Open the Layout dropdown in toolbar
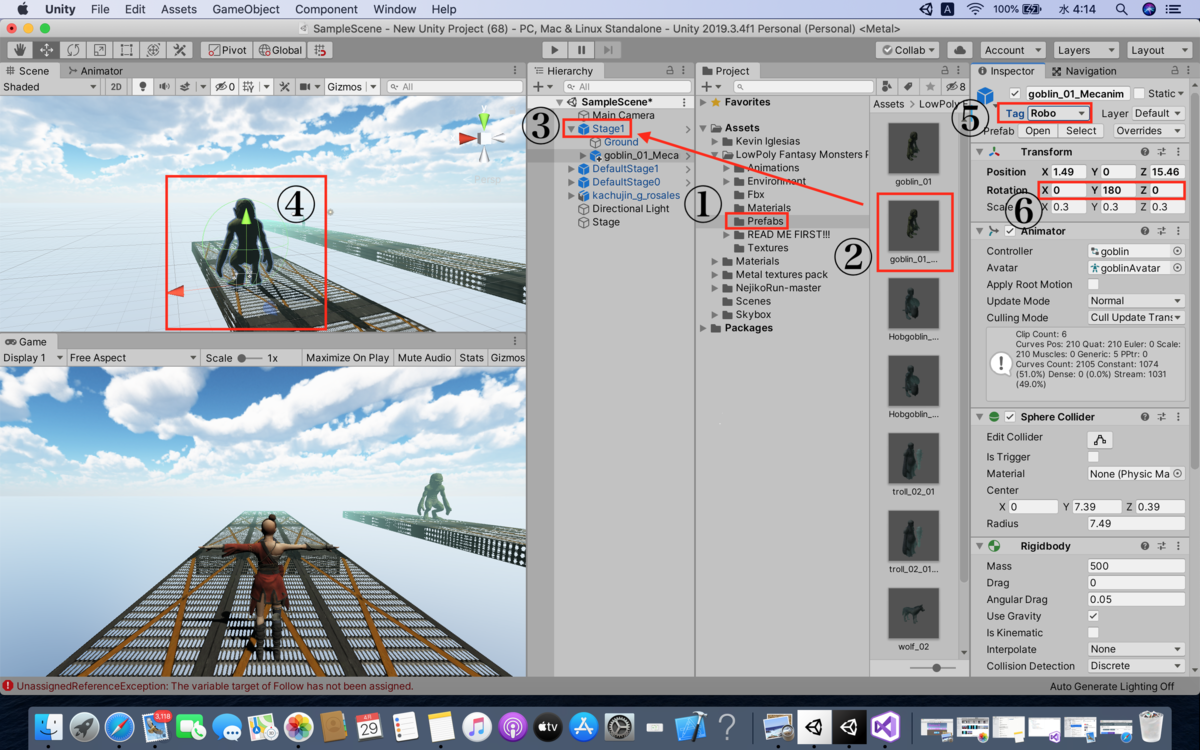 tap(1159, 50)
